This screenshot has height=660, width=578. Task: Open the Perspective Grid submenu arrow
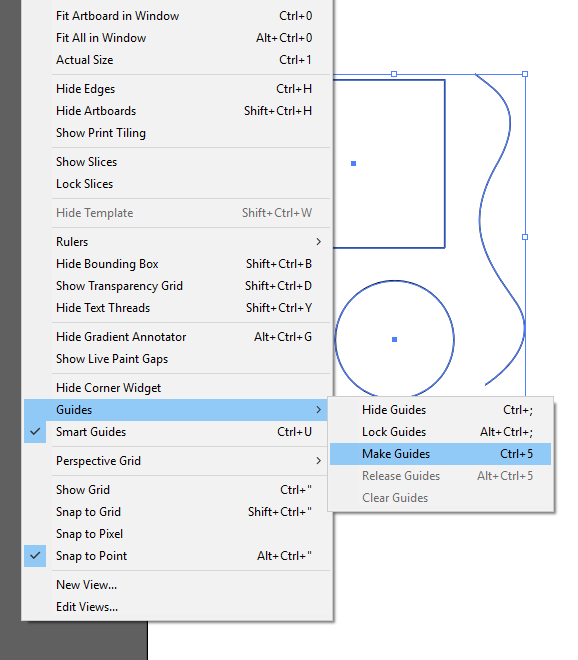click(x=319, y=460)
